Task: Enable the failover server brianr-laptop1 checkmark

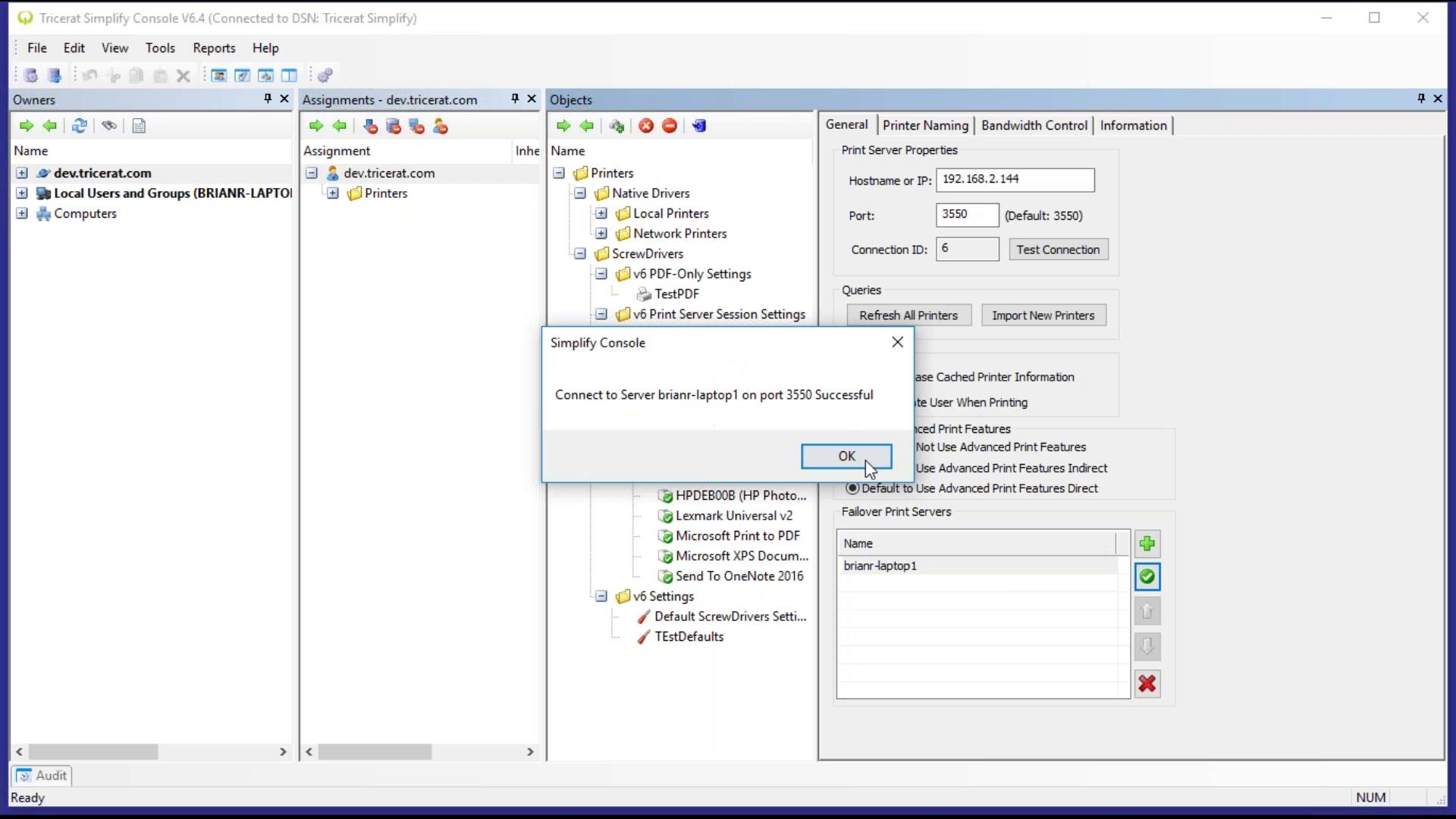Action: pyautogui.click(x=1147, y=576)
